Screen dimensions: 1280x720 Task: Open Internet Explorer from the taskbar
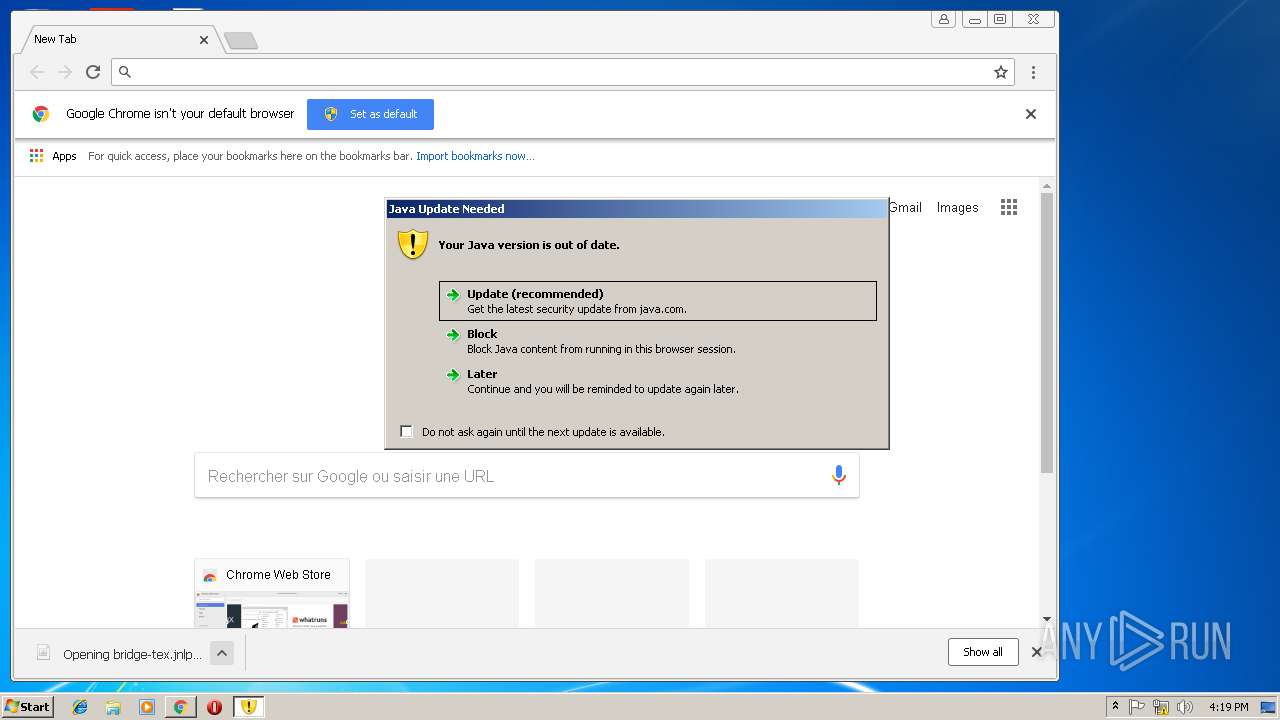pos(80,707)
